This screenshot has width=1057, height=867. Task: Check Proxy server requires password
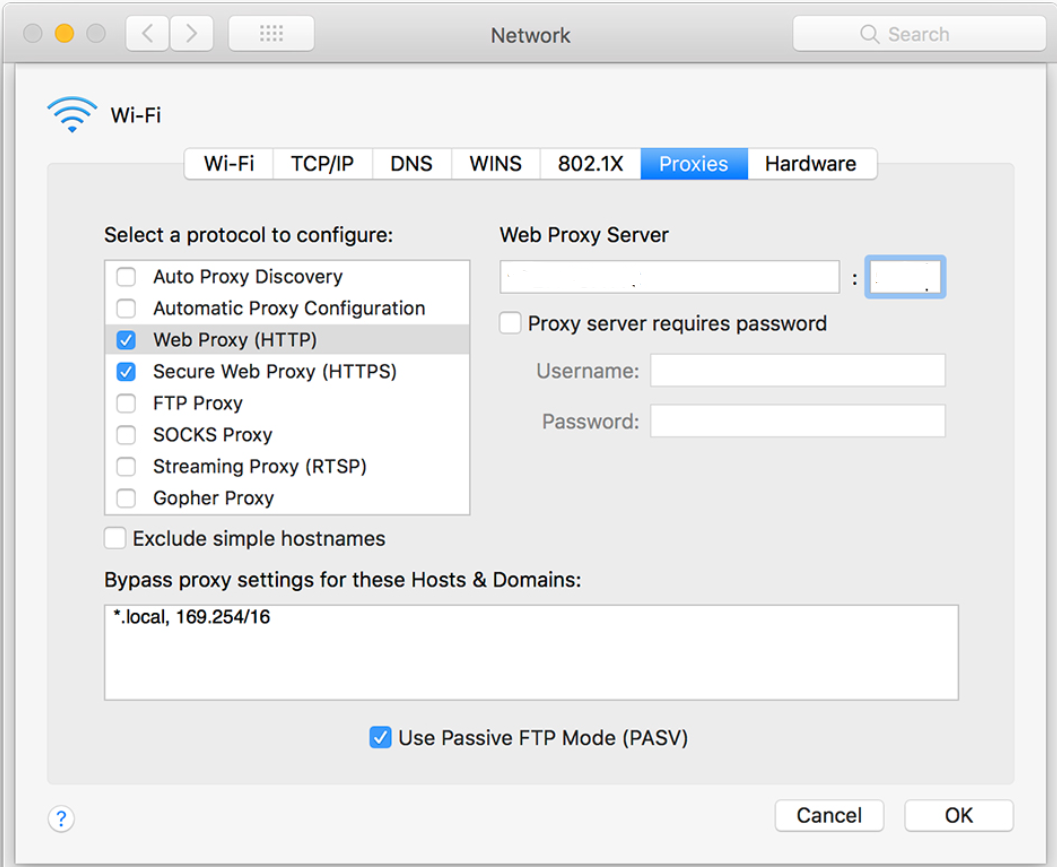click(x=510, y=323)
